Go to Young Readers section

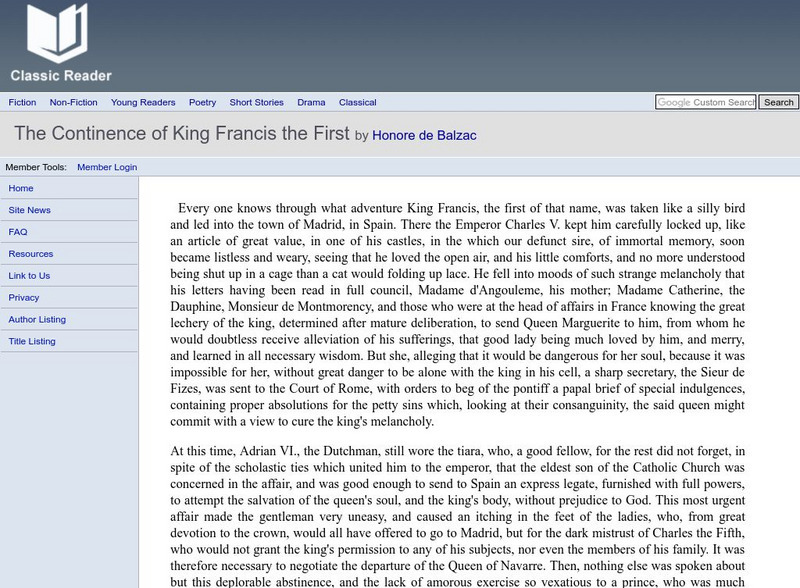(143, 102)
